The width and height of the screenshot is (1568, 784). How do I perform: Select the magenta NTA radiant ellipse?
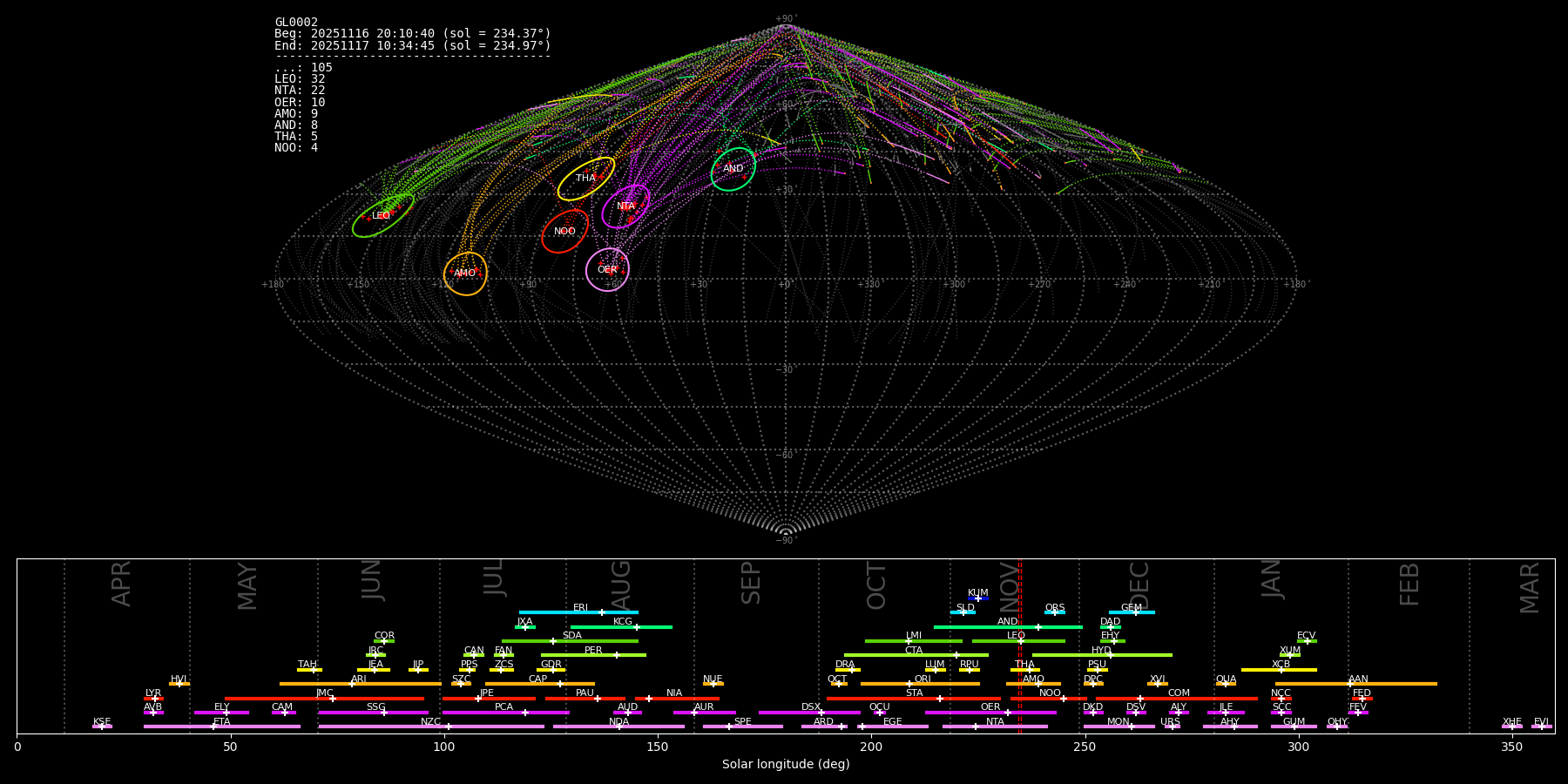(625, 206)
